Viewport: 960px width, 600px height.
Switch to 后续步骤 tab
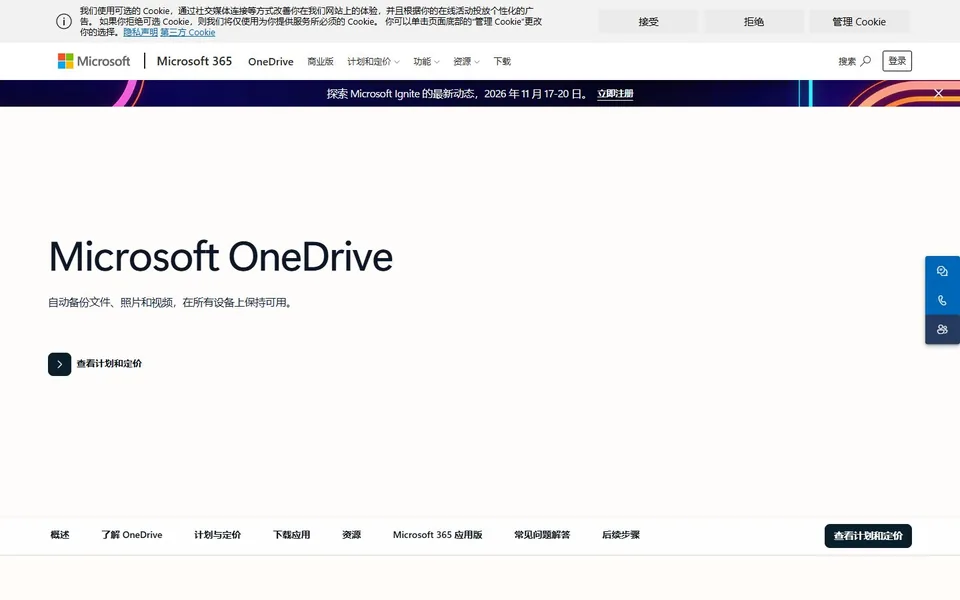point(621,534)
